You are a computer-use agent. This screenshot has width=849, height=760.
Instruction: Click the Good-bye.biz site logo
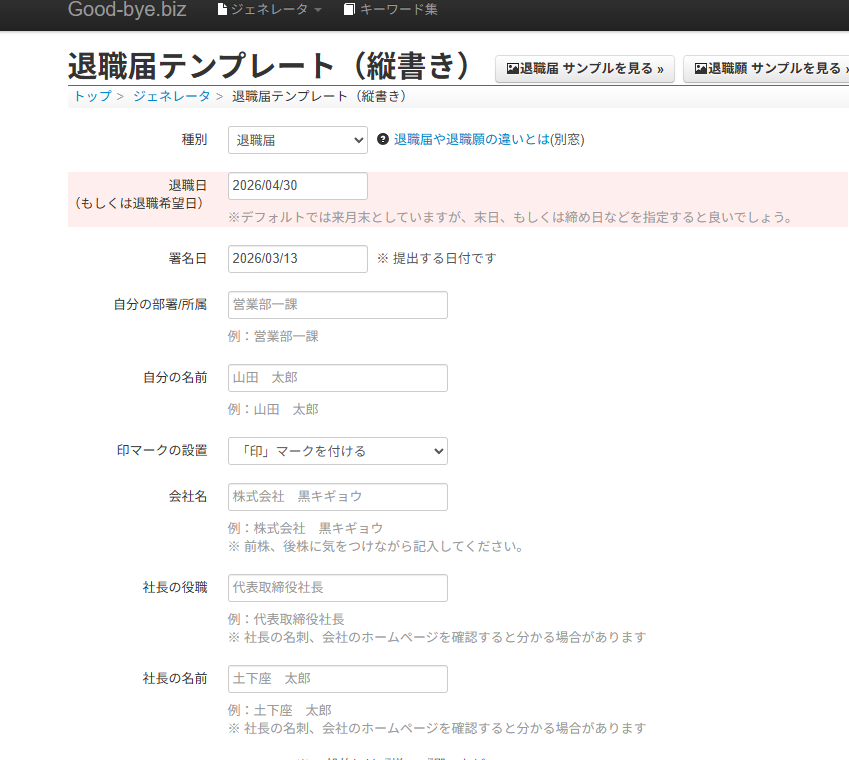pyautogui.click(x=127, y=10)
